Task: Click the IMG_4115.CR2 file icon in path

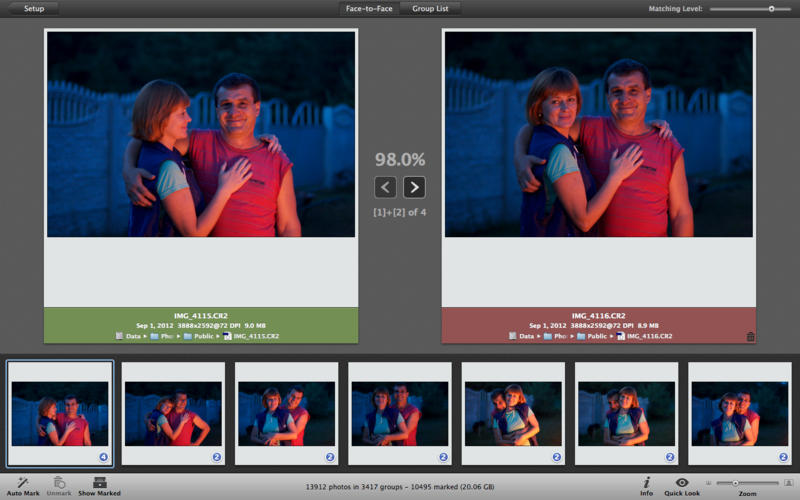Action: pyautogui.click(x=228, y=336)
